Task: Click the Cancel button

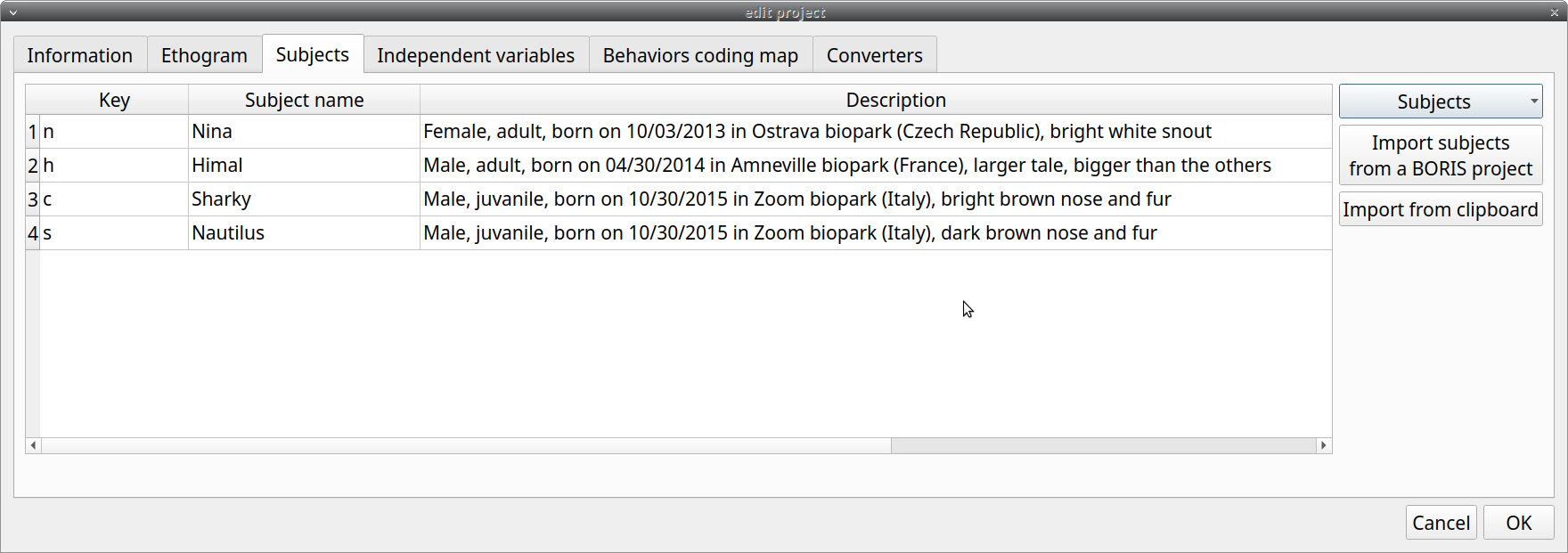Action: (1441, 523)
